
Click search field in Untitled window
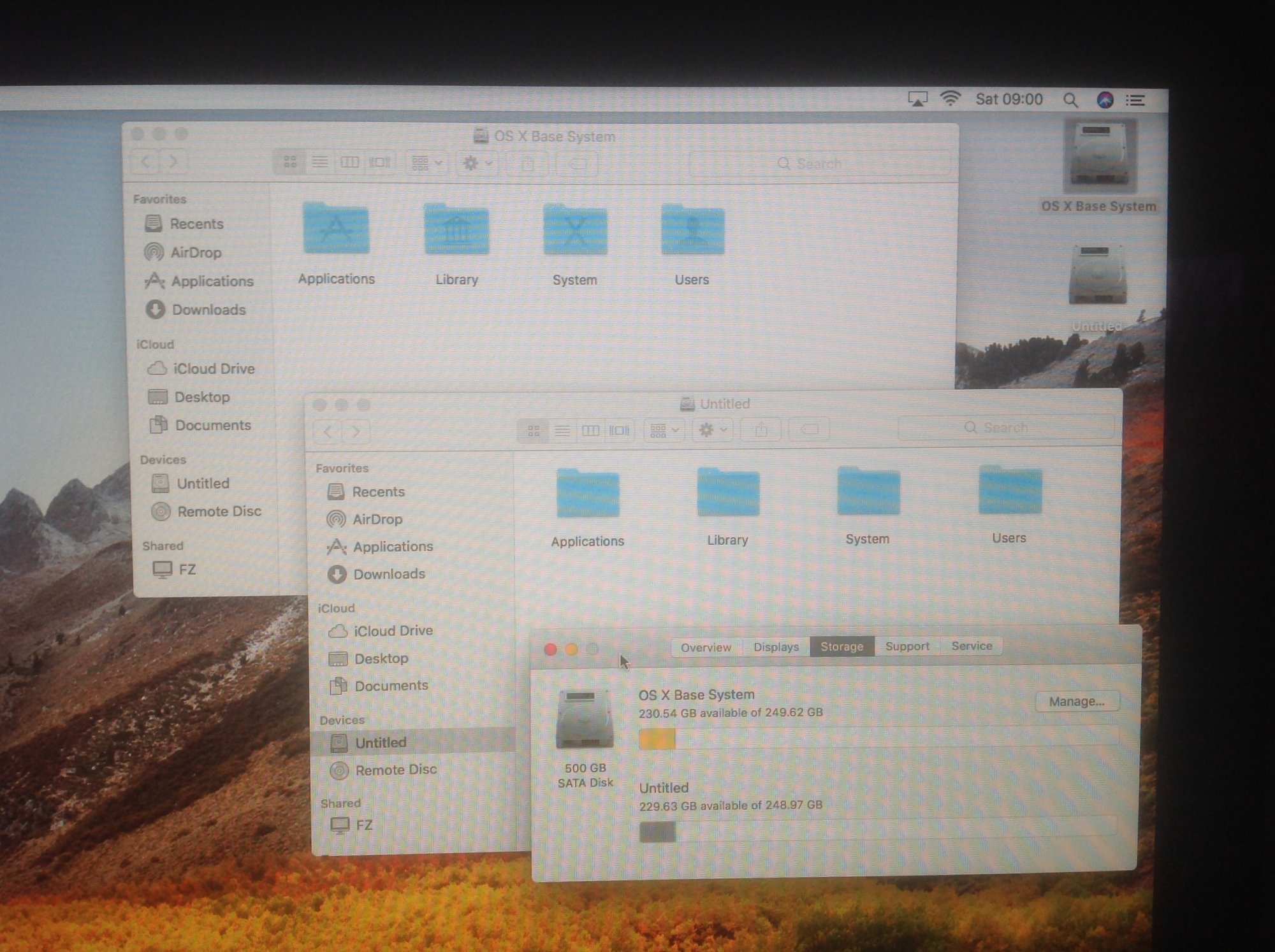tap(1005, 428)
